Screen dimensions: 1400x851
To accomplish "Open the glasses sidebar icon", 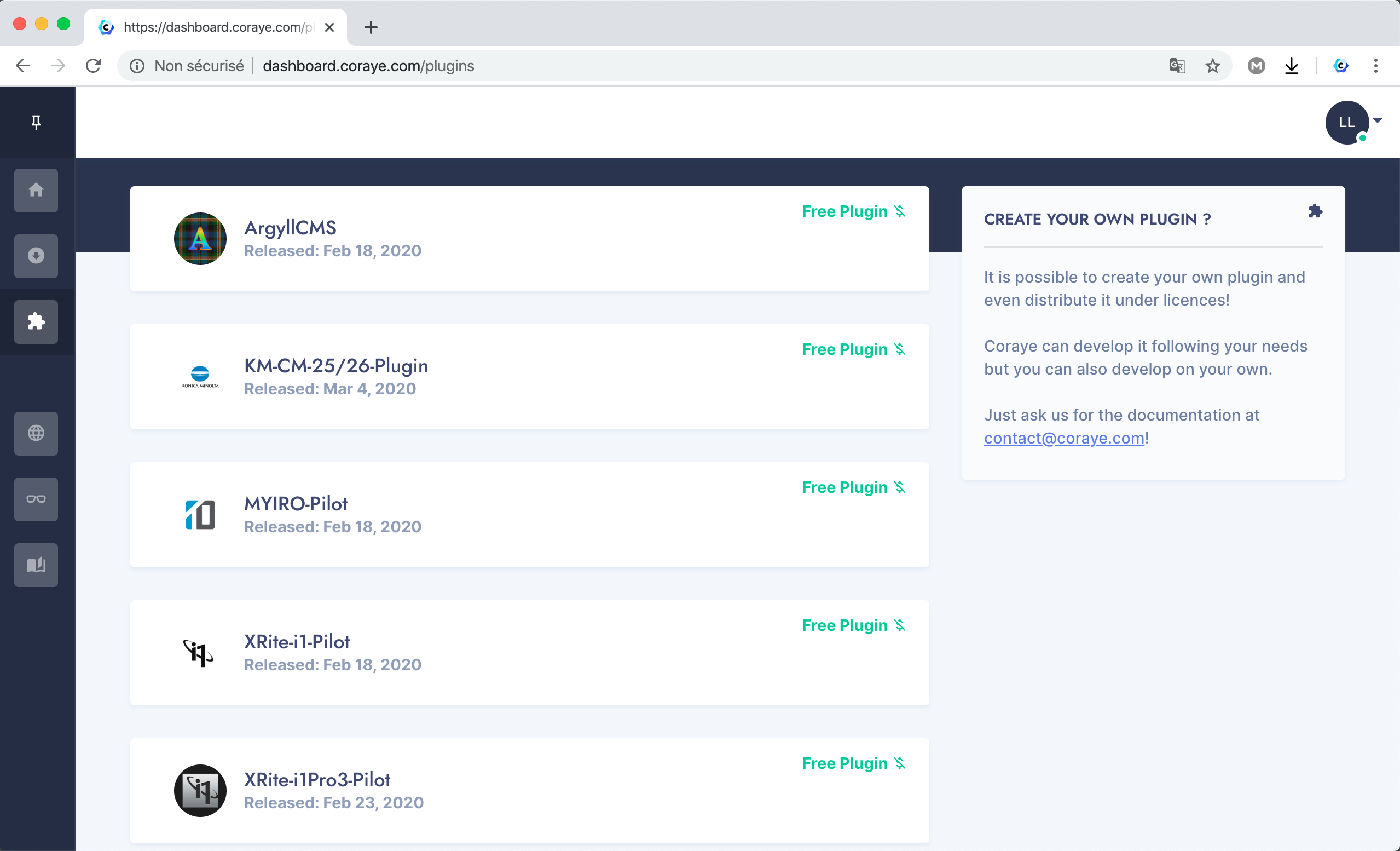I will click(36, 499).
